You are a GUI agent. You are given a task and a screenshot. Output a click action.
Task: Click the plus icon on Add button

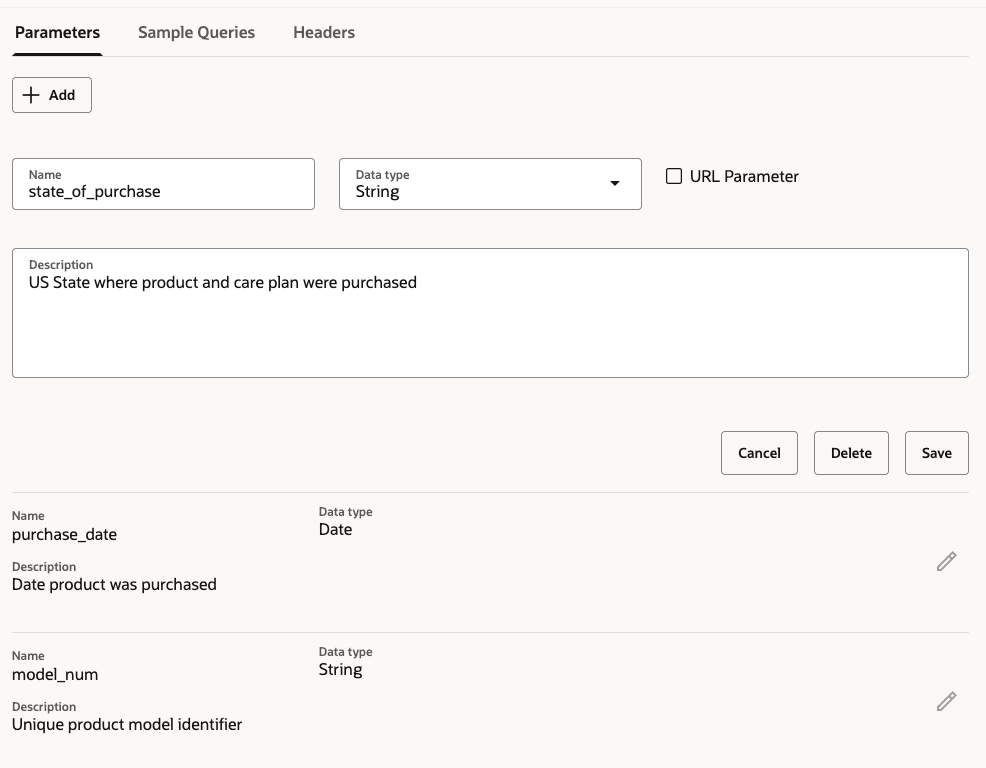[31, 95]
